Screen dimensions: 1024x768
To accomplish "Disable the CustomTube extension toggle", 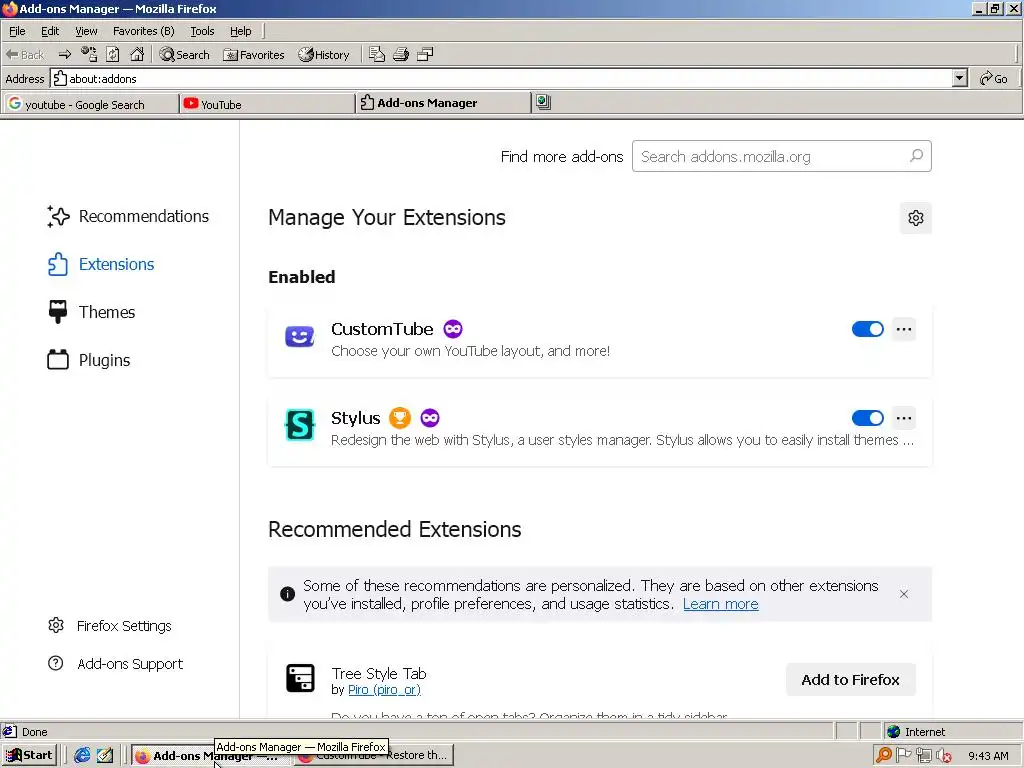I will 867,328.
